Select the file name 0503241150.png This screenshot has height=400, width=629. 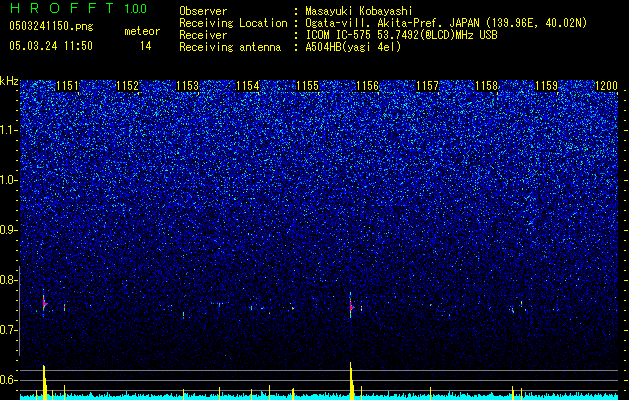click(x=51, y=26)
